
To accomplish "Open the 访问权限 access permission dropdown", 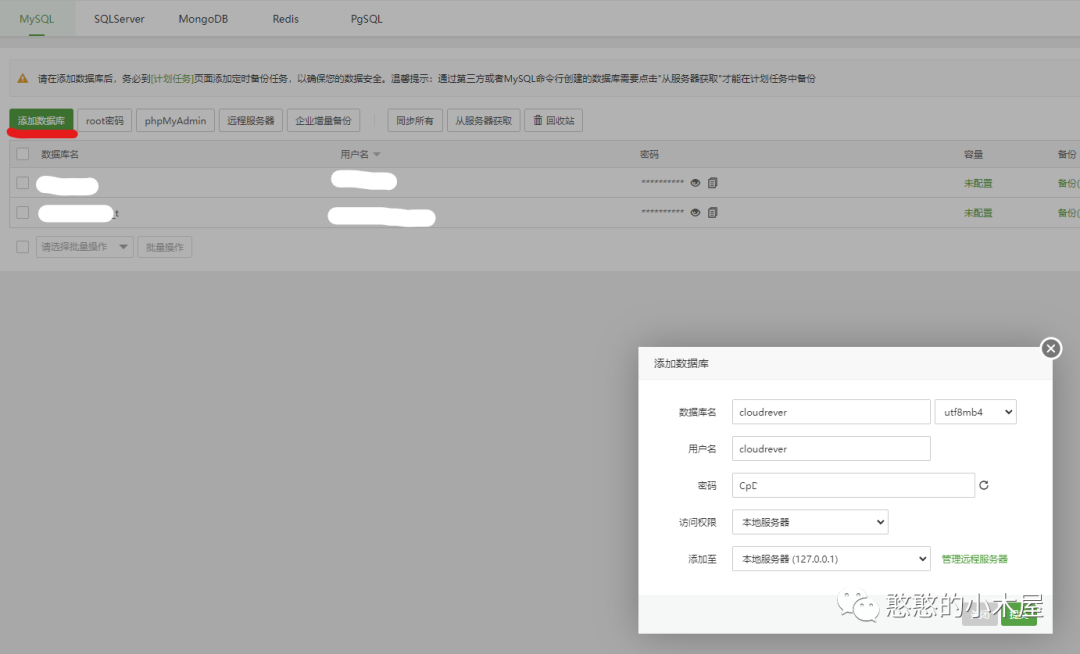I will [809, 521].
